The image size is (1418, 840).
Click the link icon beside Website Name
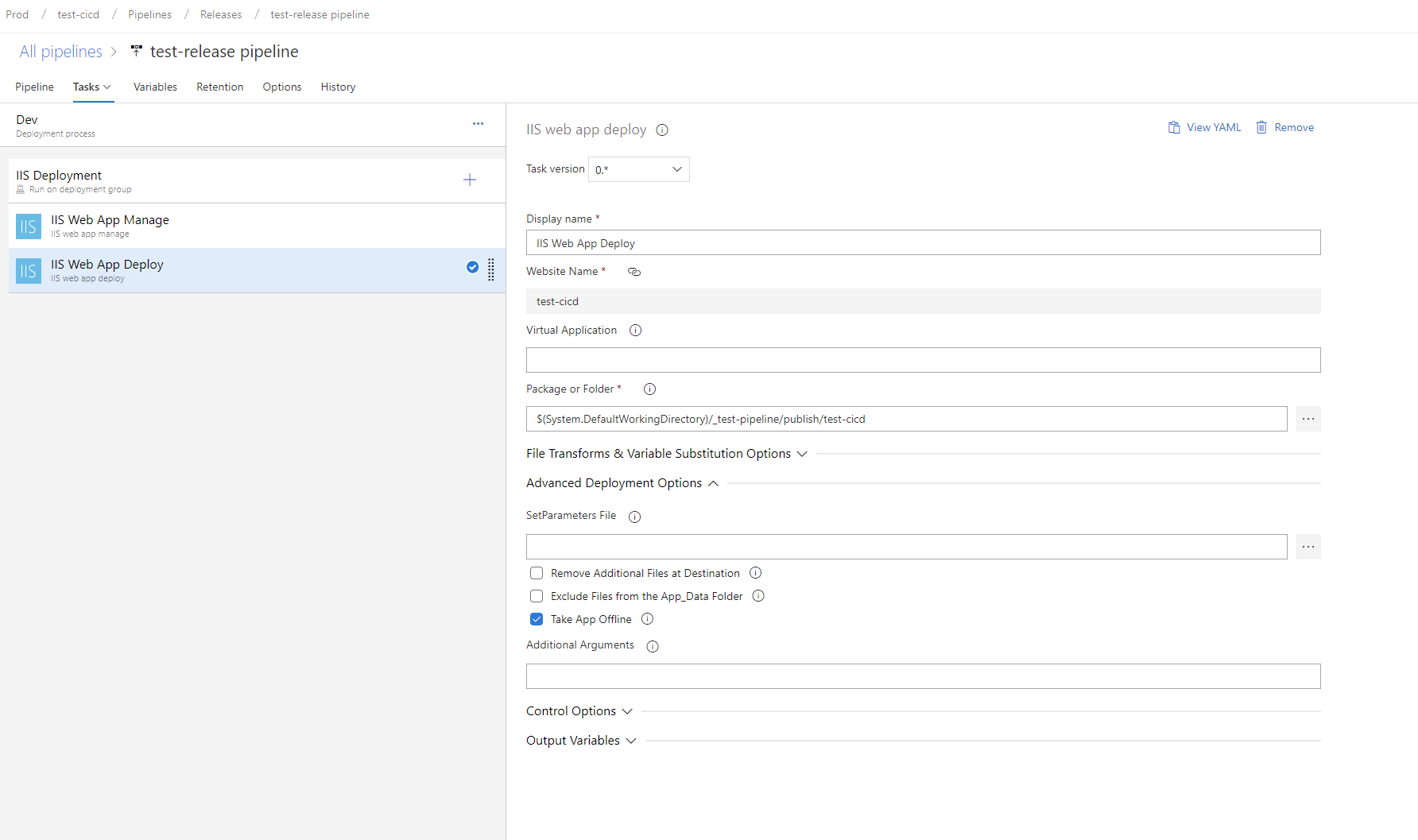(634, 272)
